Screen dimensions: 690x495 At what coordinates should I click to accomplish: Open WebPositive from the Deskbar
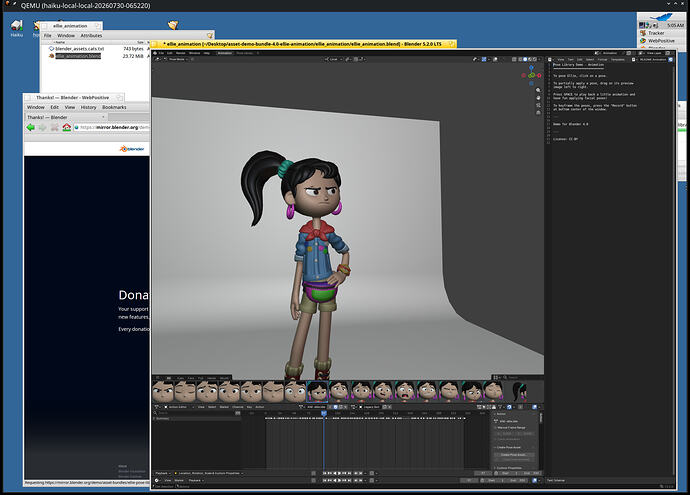[x=661, y=40]
